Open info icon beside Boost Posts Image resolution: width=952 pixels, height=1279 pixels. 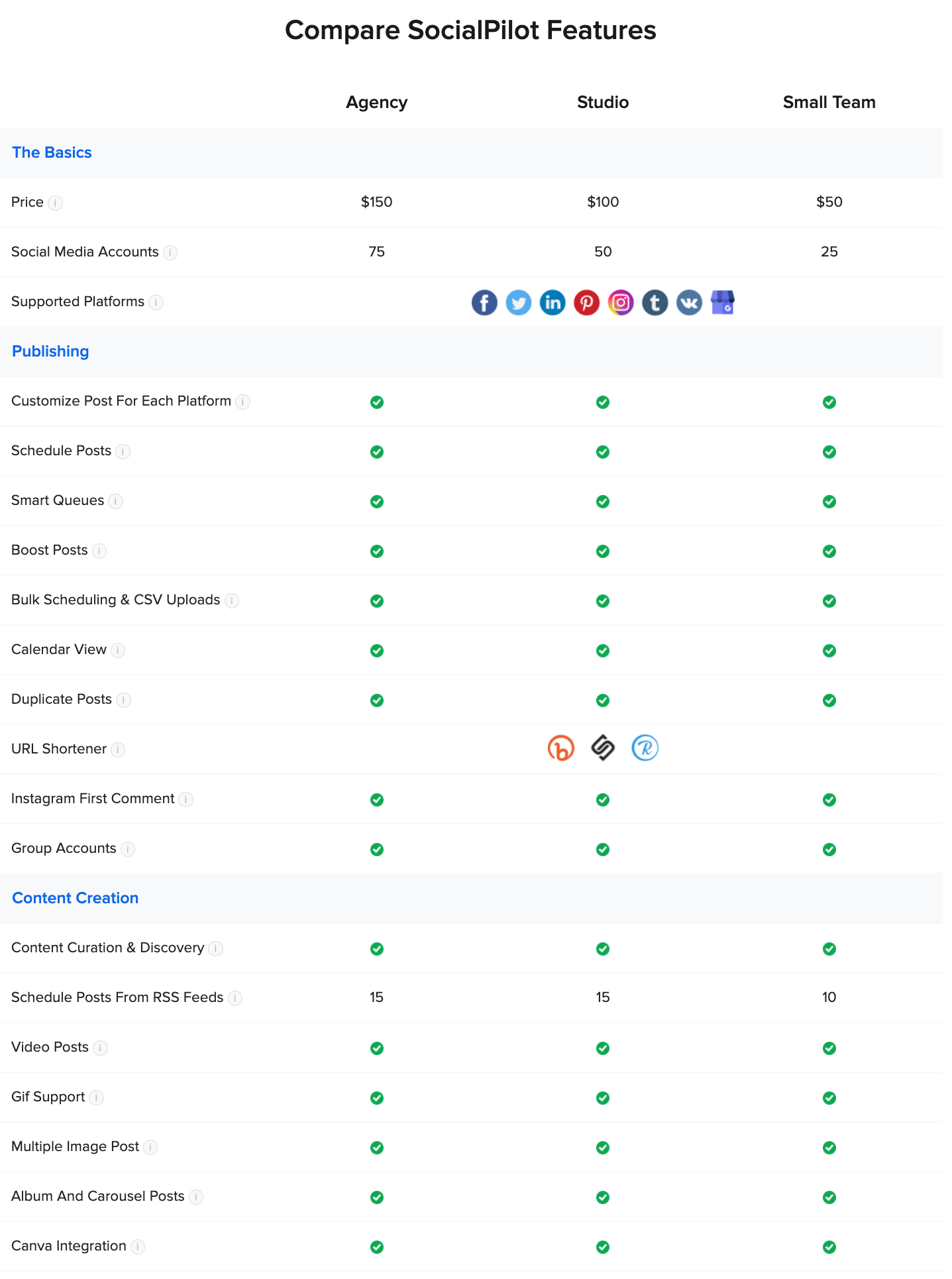tap(99, 551)
